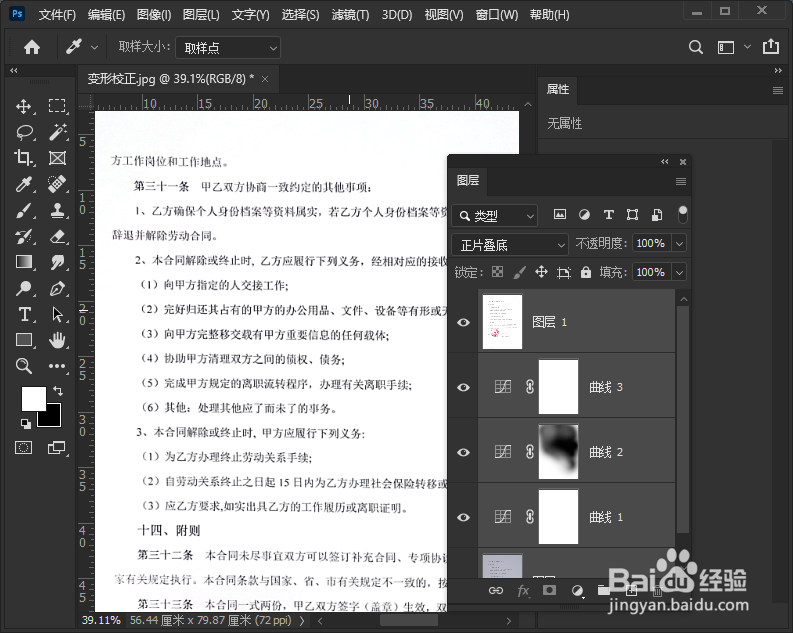Select the Crop tool
Viewport: 793px width, 633px height.
pos(24,158)
